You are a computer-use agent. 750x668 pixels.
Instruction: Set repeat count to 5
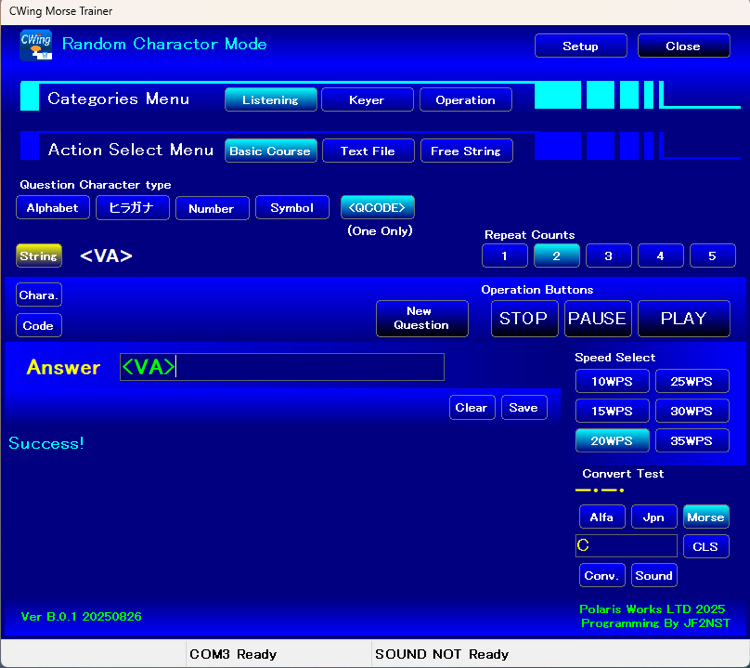[712, 256]
